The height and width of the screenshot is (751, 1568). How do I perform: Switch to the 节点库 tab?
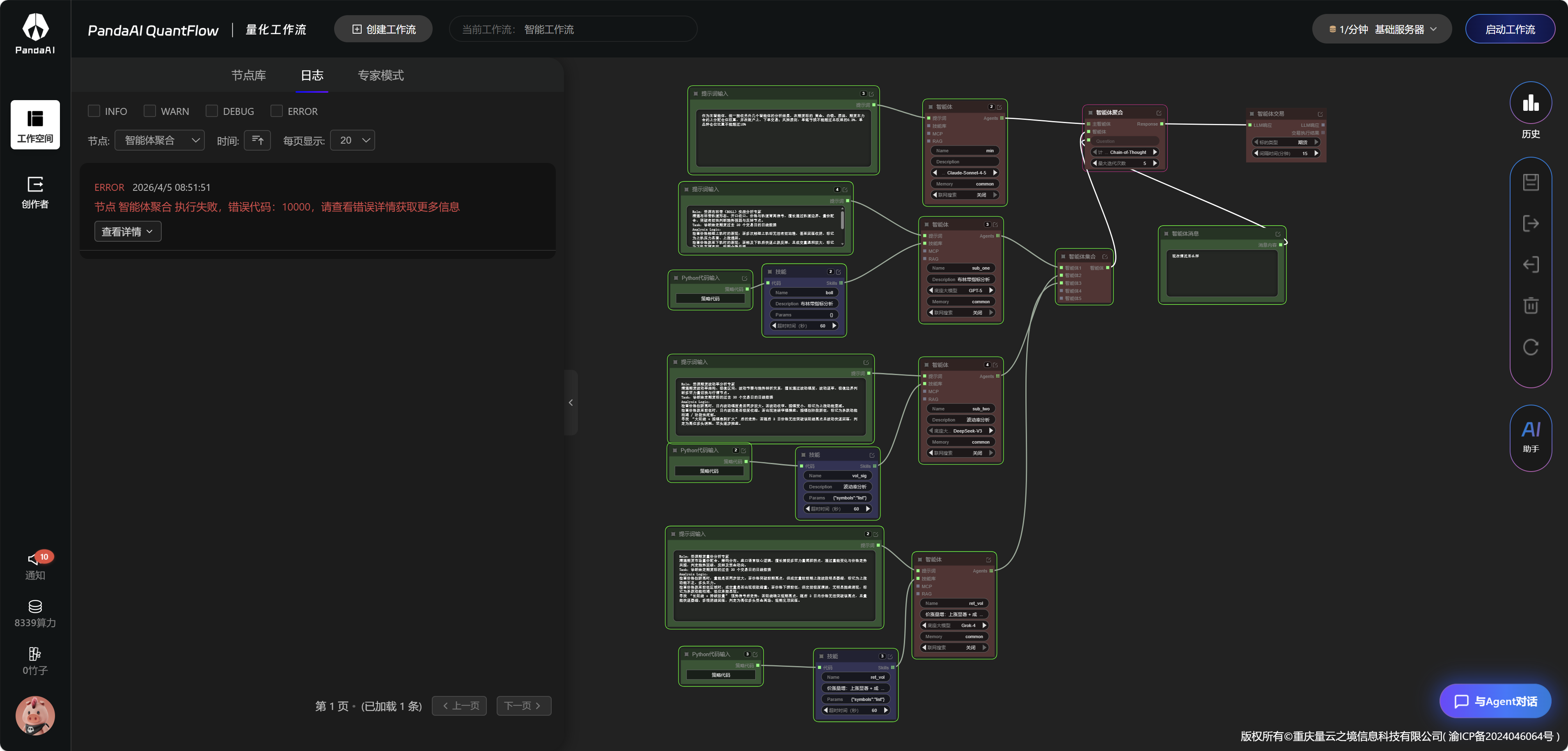(x=248, y=76)
